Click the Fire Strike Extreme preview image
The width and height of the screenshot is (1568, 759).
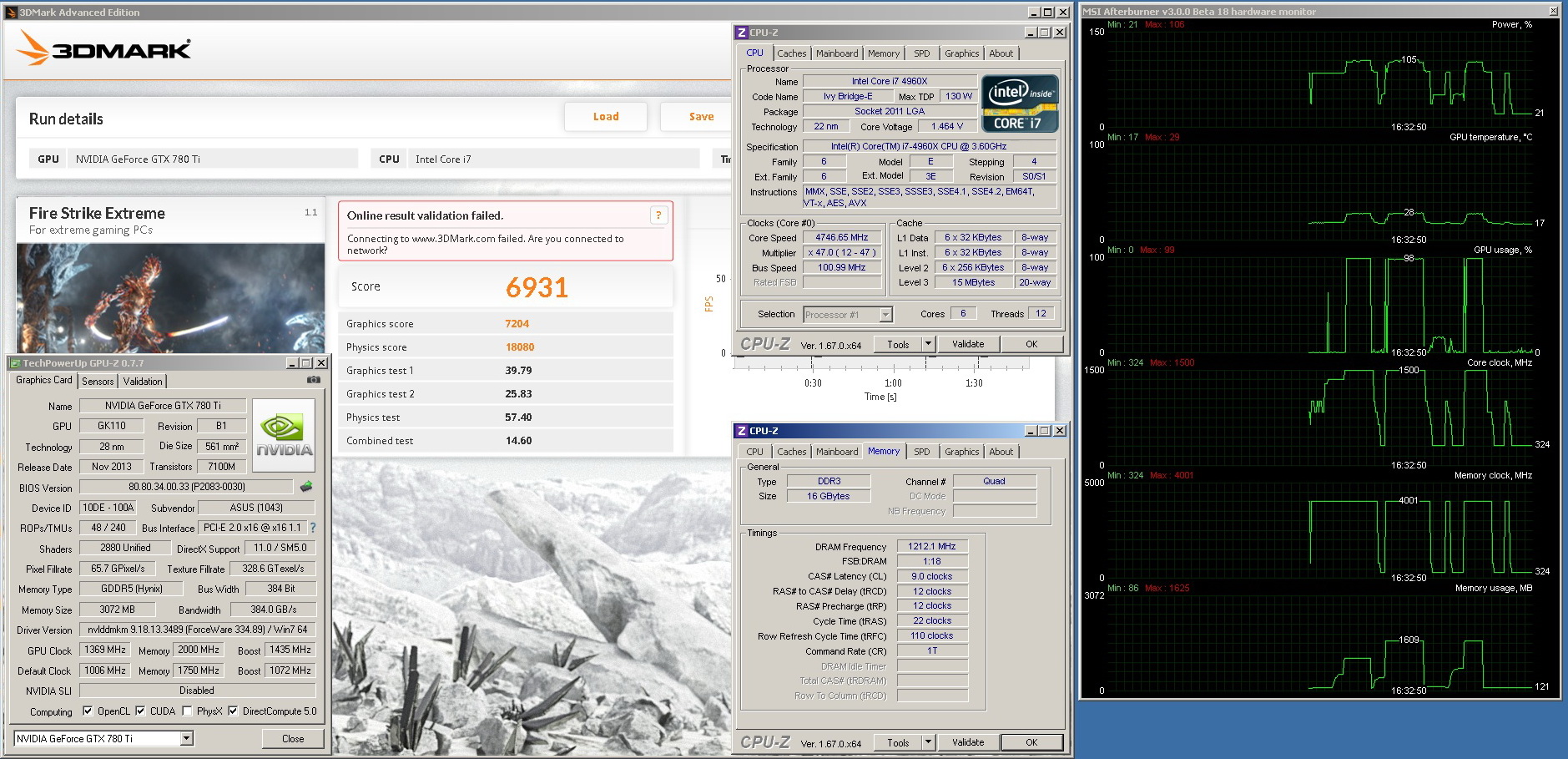click(x=170, y=298)
